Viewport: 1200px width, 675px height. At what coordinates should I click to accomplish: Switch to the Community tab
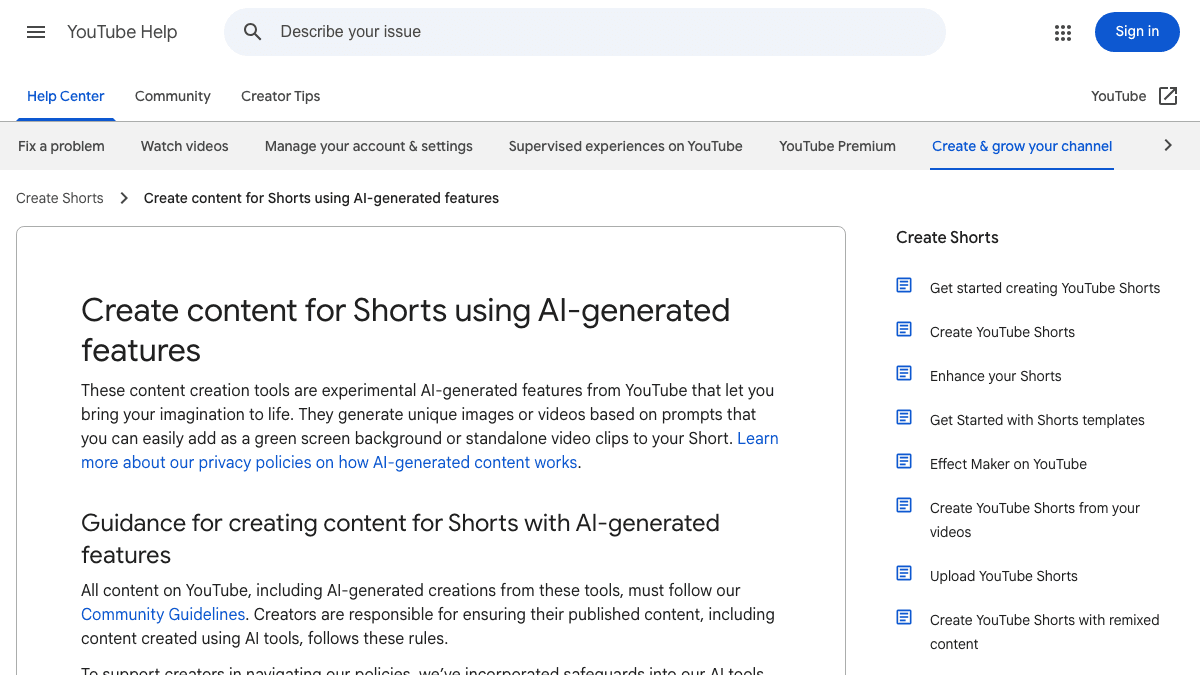tap(173, 97)
